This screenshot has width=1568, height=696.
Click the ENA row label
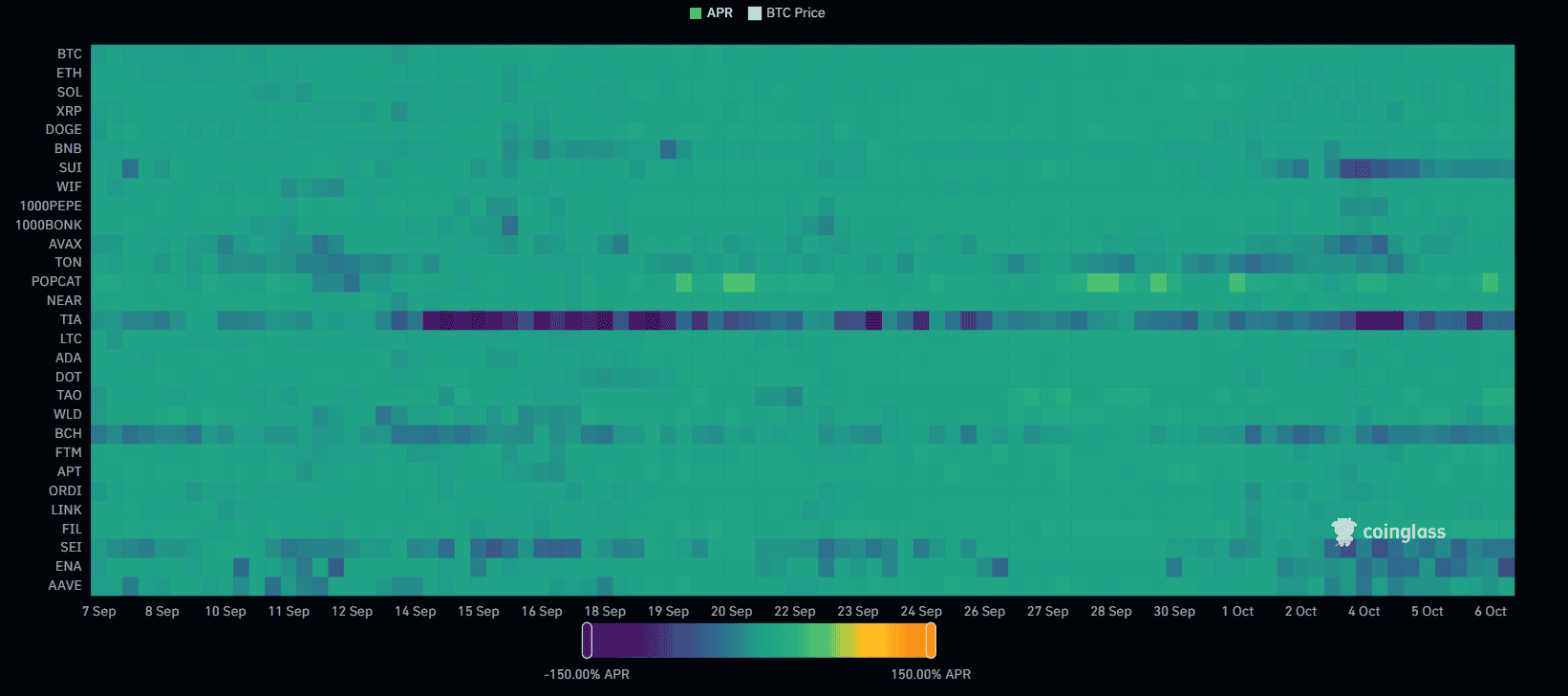(69, 566)
